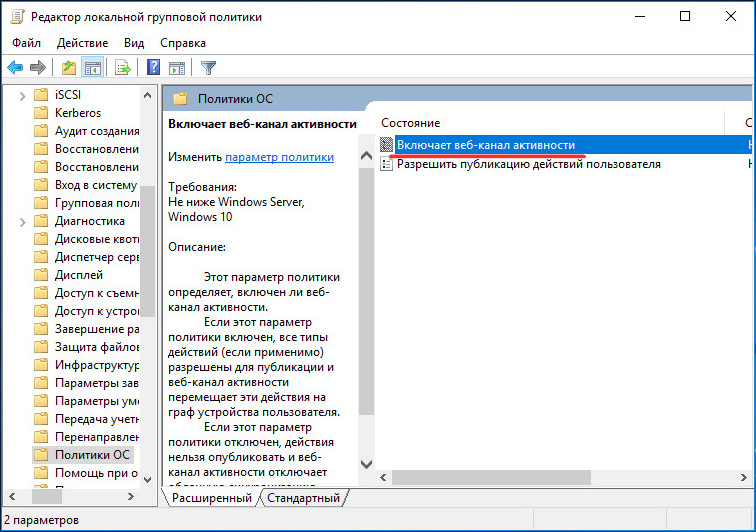The height and width of the screenshot is (532, 756).
Task: Click the description pane scroll up arrow
Action: [x=366, y=156]
